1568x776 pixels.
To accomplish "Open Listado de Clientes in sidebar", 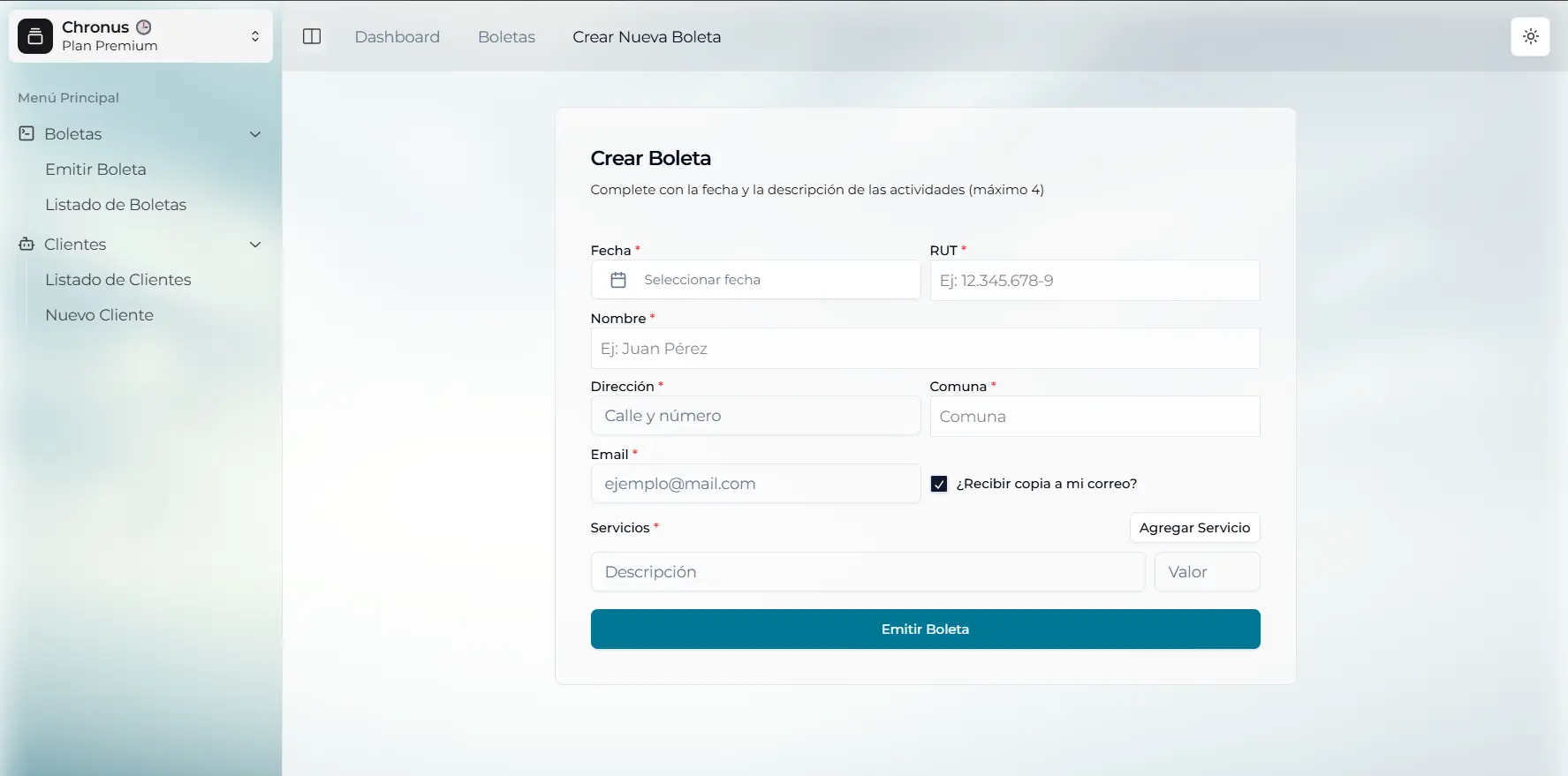I will tap(117, 280).
